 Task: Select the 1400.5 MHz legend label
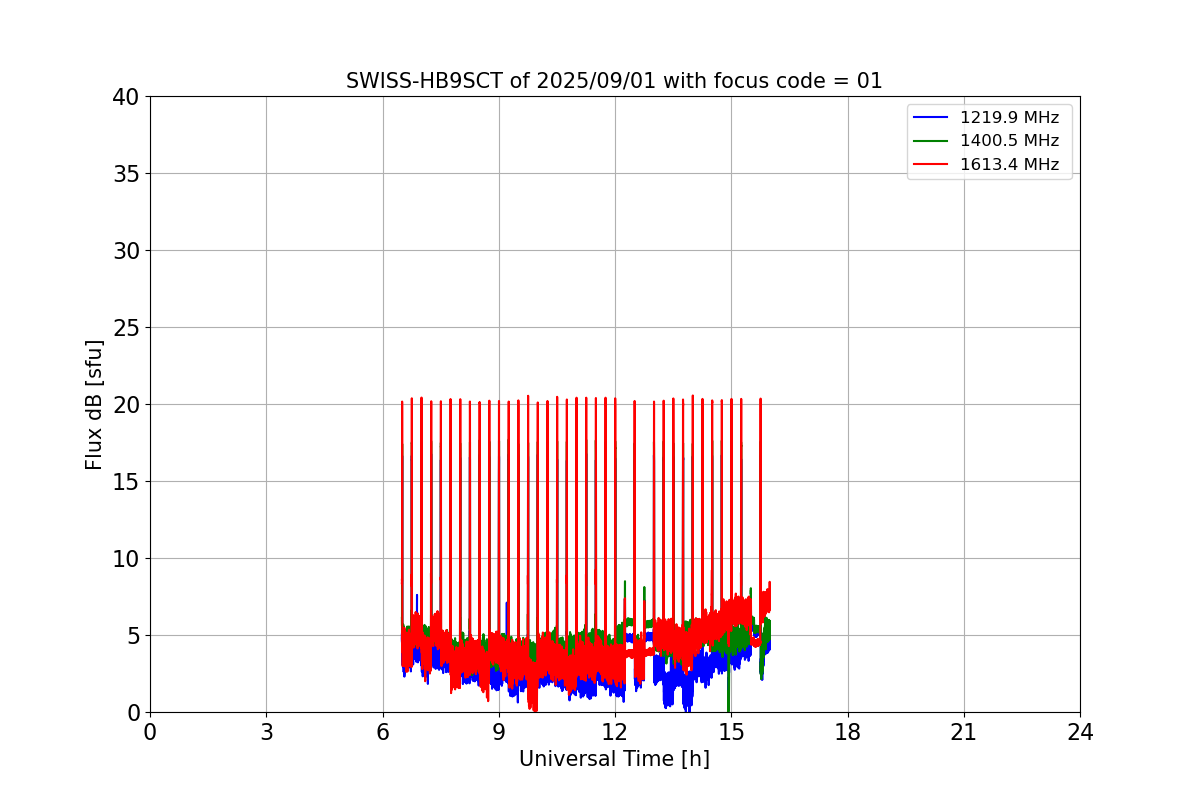pos(1009,141)
